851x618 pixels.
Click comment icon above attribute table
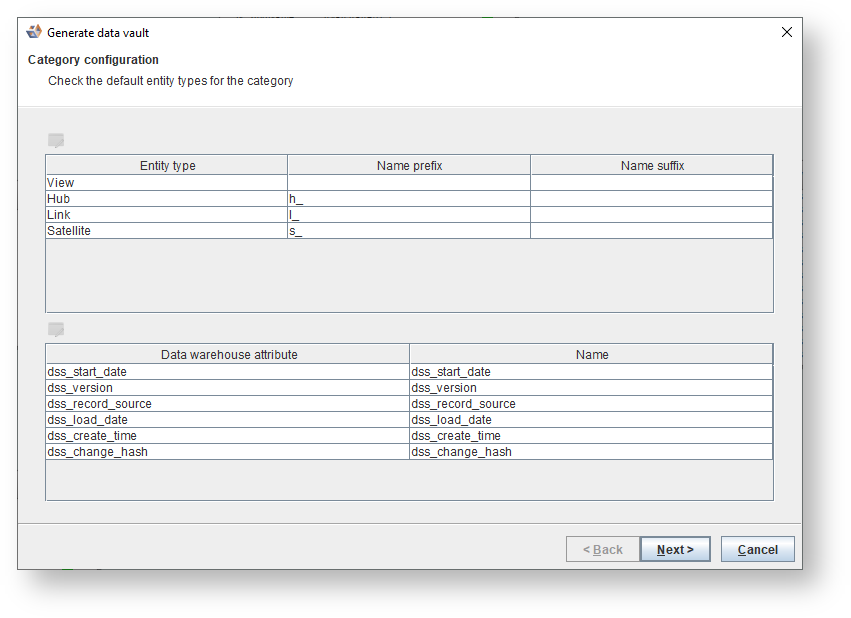[x=56, y=330]
